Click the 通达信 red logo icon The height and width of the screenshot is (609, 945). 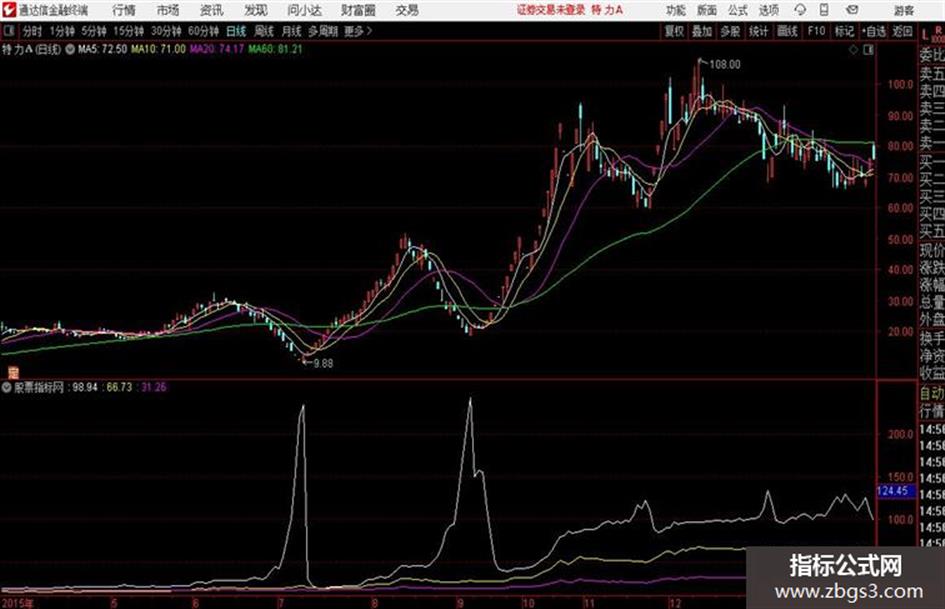[9, 10]
